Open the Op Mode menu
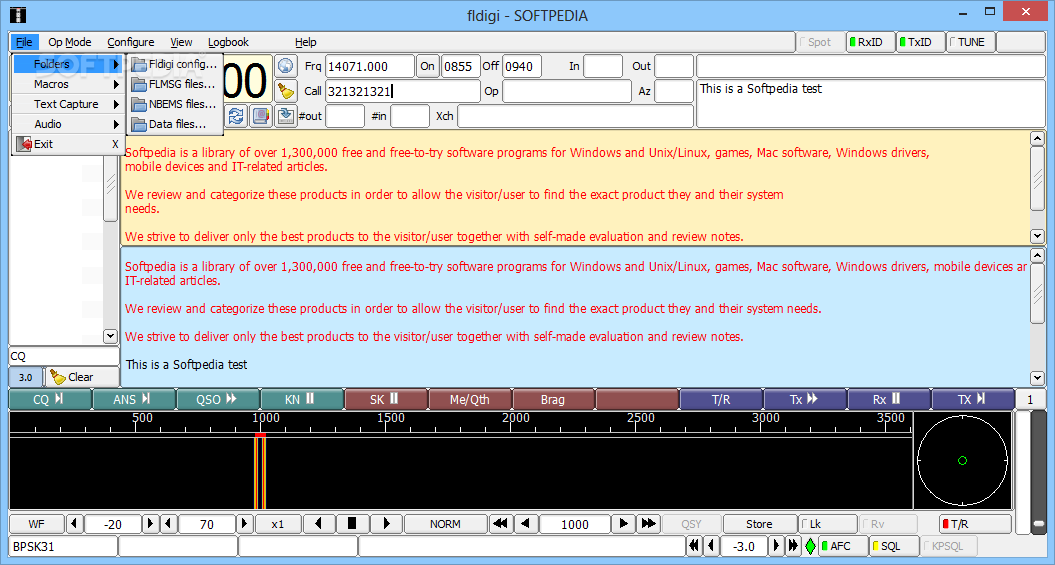 70,42
